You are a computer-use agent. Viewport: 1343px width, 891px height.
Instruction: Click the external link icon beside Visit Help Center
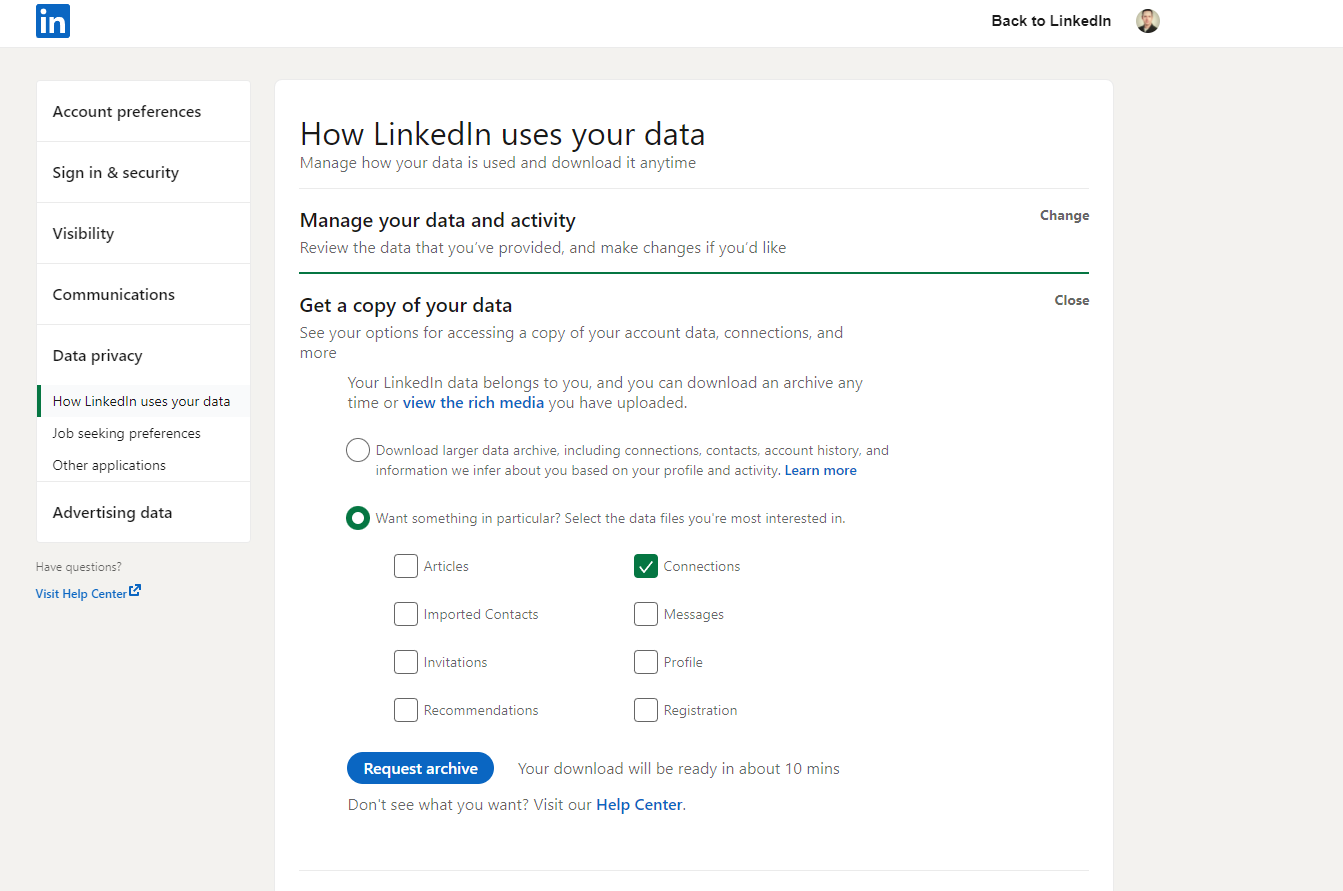coord(135,592)
